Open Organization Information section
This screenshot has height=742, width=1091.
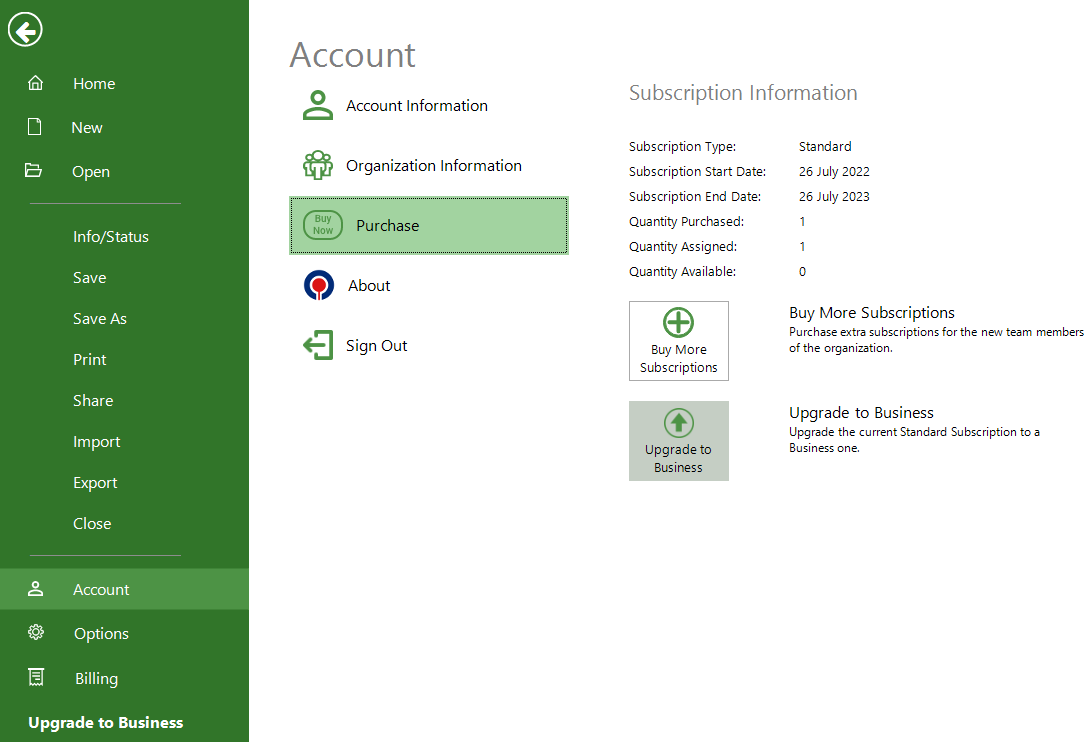429,165
